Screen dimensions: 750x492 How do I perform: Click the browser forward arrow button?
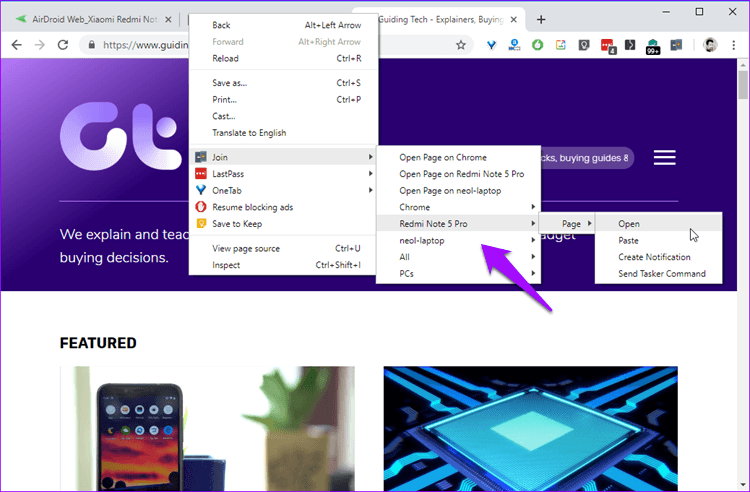40,45
